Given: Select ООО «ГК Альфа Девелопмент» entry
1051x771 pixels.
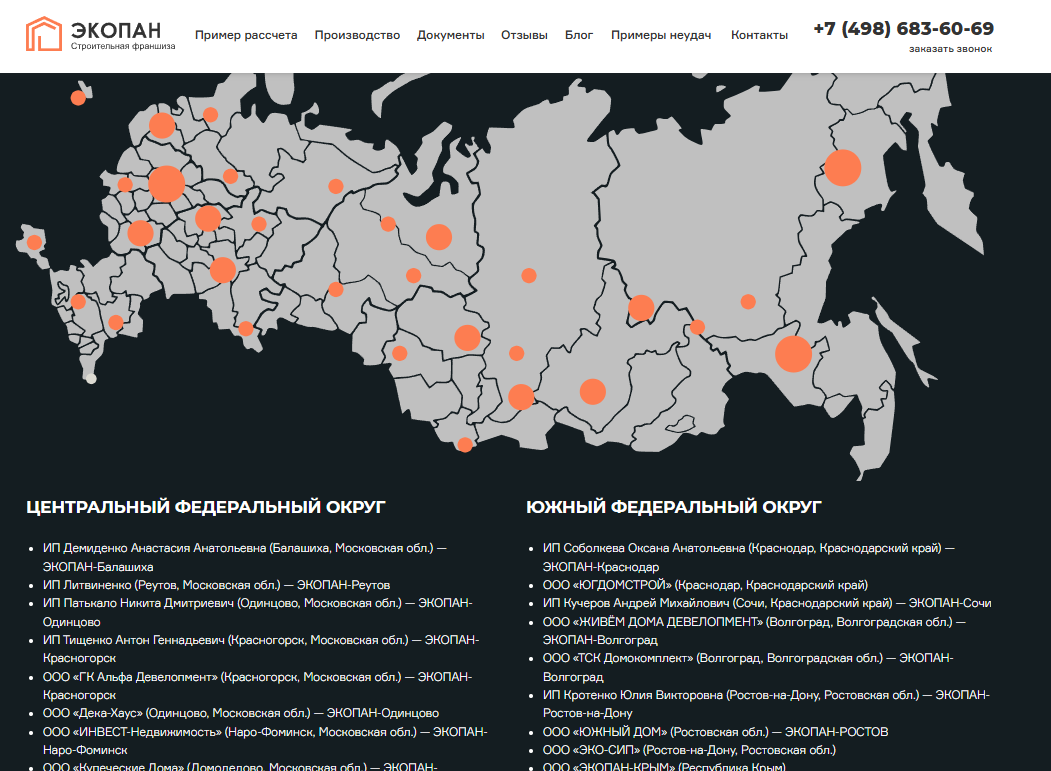Looking at the screenshot, I should (x=257, y=686).
